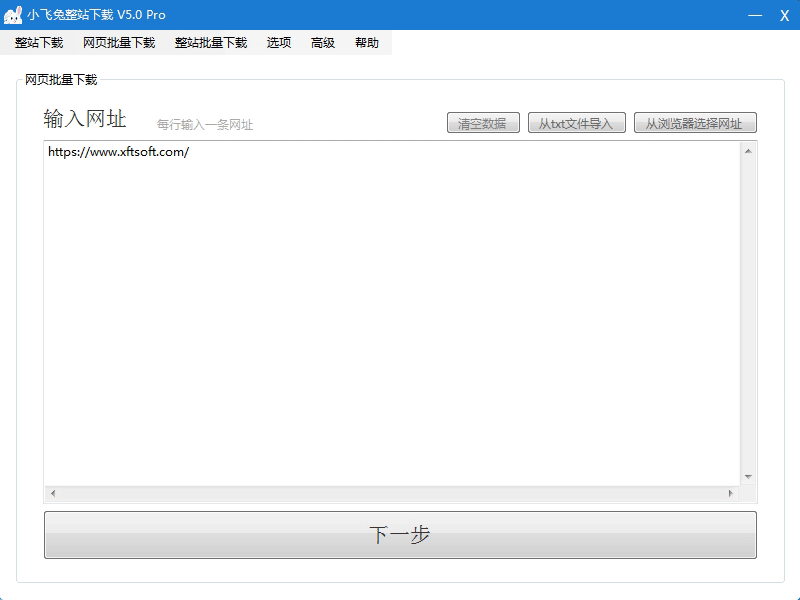Minimize the application window

[x=755, y=15]
